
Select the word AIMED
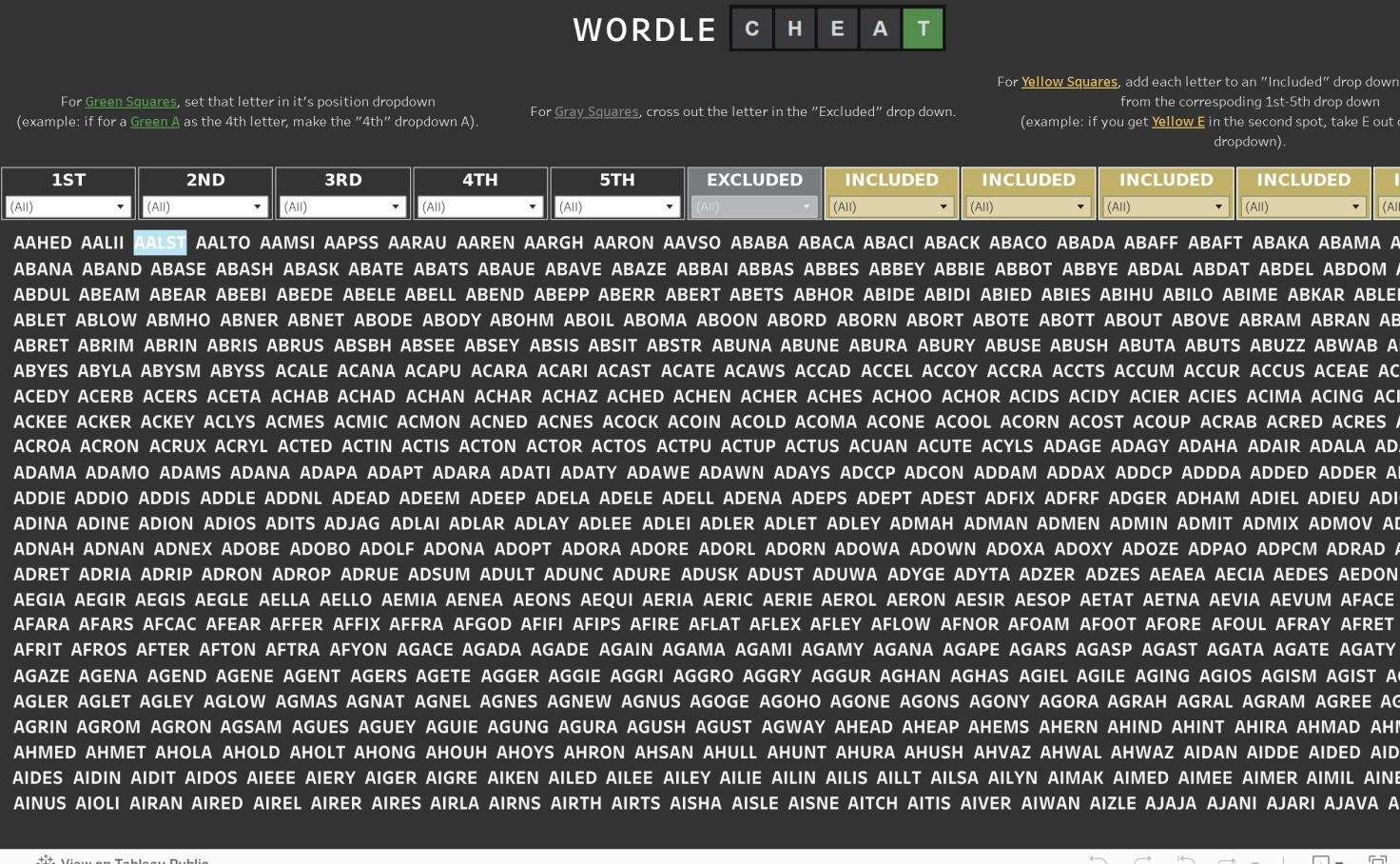pos(1140,778)
